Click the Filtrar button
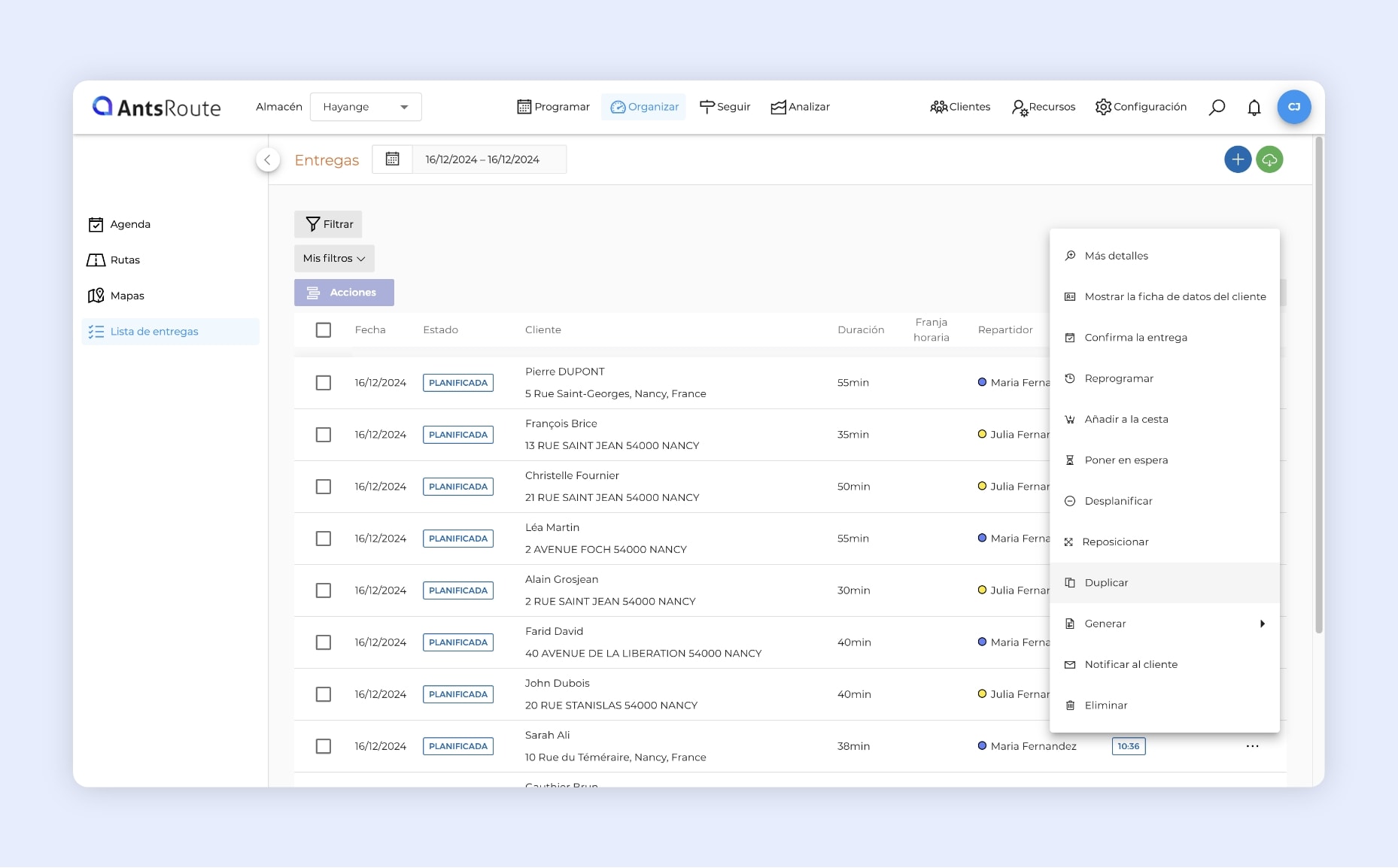Screen dimensions: 1398x868 [328, 224]
